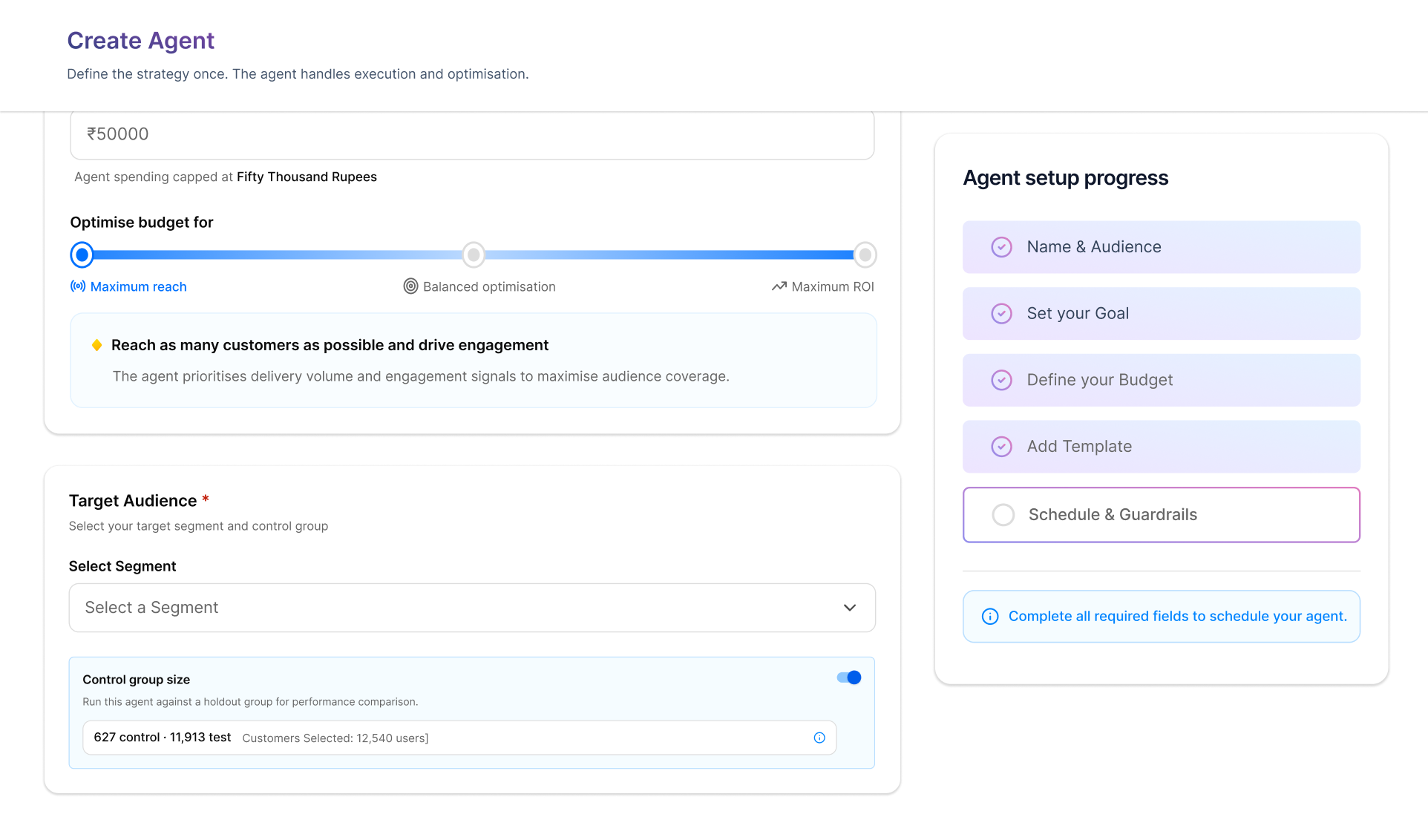Click the Balanced optimisation slider stop
Viewport: 1428px width, 840px height.
[474, 255]
